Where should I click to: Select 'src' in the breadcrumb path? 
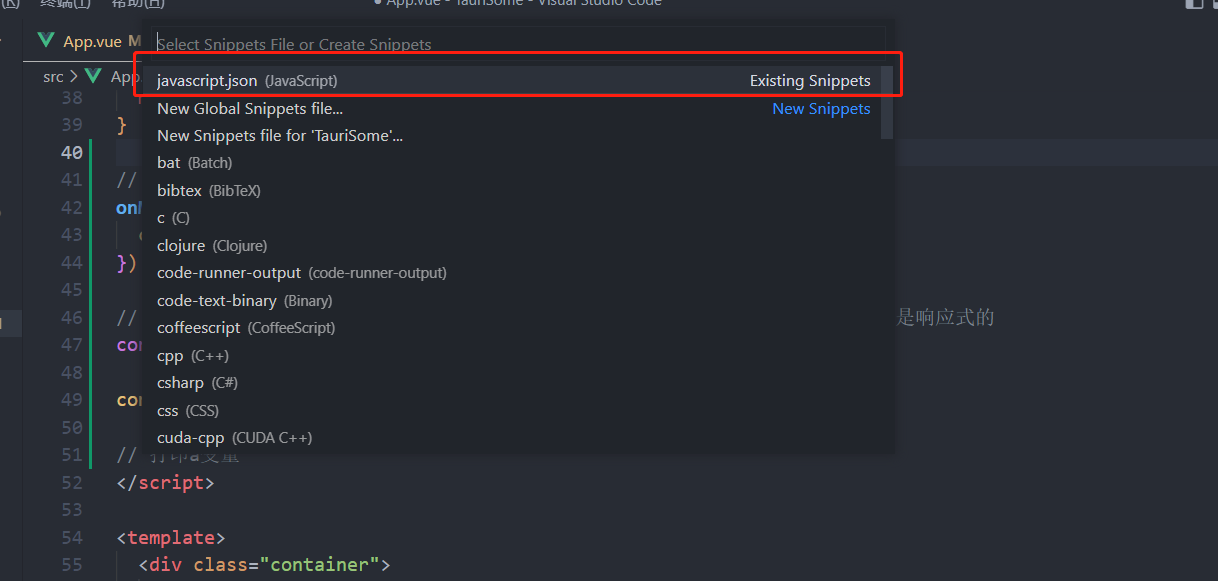click(x=53, y=76)
